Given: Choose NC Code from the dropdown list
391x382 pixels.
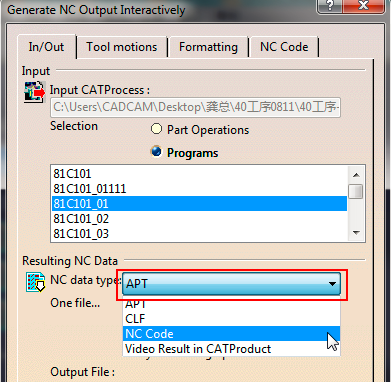Looking at the screenshot, I should pyautogui.click(x=231, y=334).
